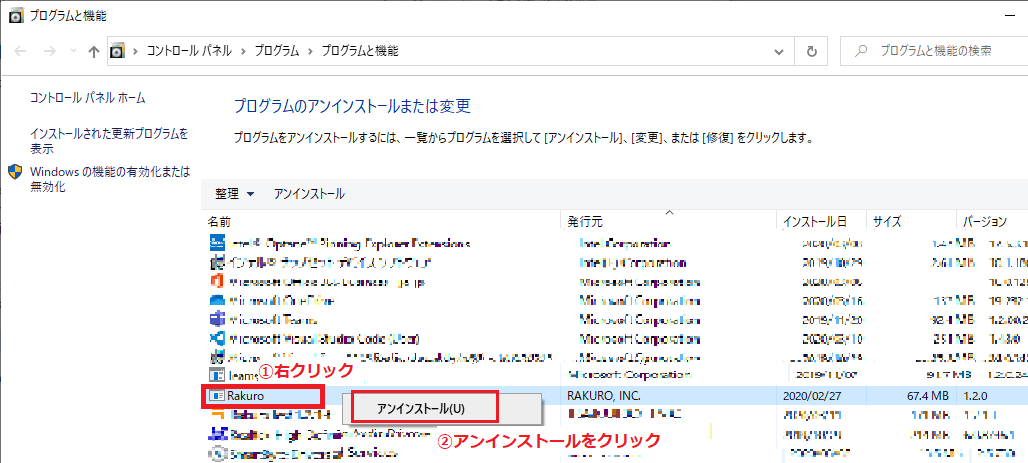Viewport: 1028px width, 463px height.
Task: Sort by the 名前 column header
Action: pos(219,222)
